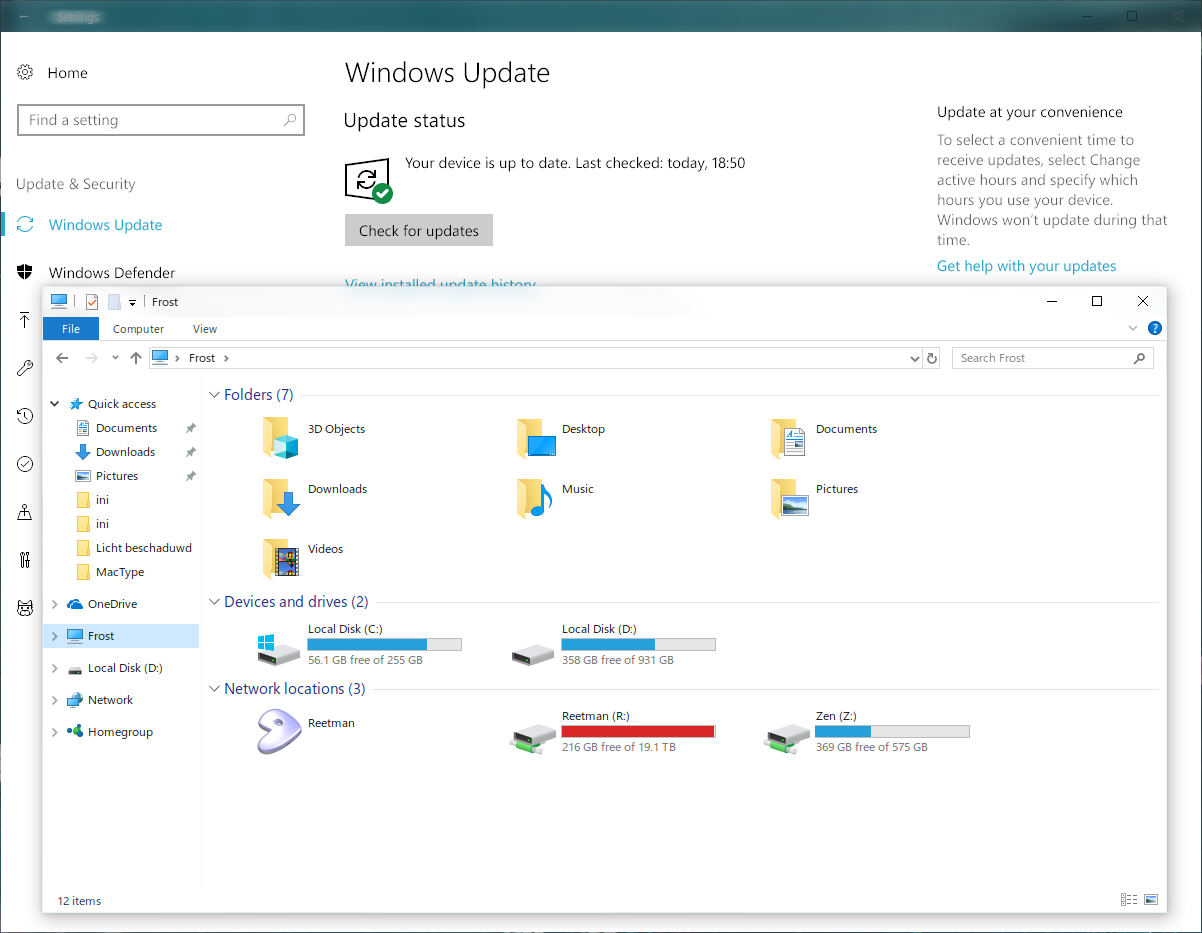Select Local Disk (D:) in navigation pane
The width and height of the screenshot is (1202, 933).
124,668
